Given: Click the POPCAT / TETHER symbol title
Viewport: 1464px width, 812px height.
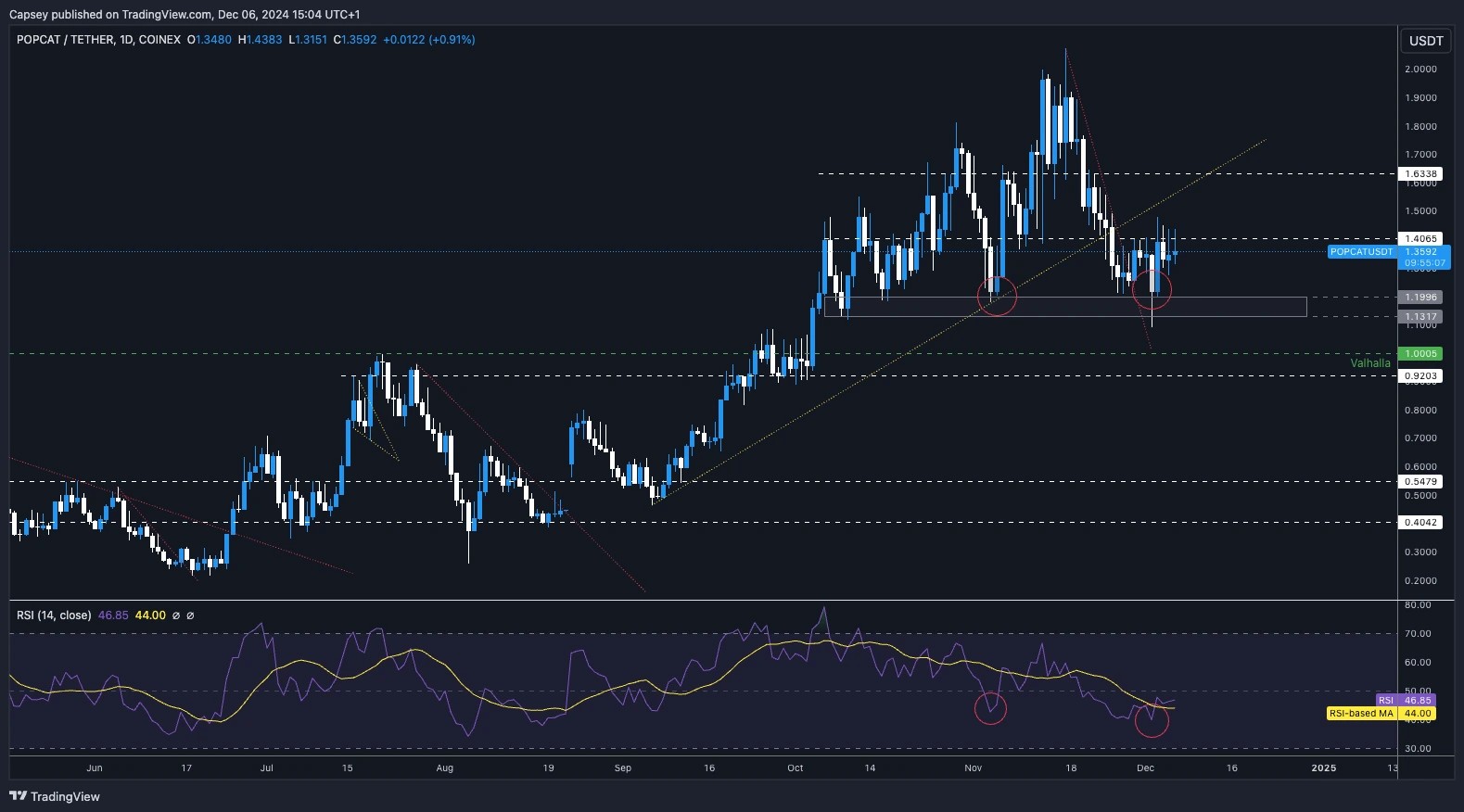Looking at the screenshot, I should (98, 40).
